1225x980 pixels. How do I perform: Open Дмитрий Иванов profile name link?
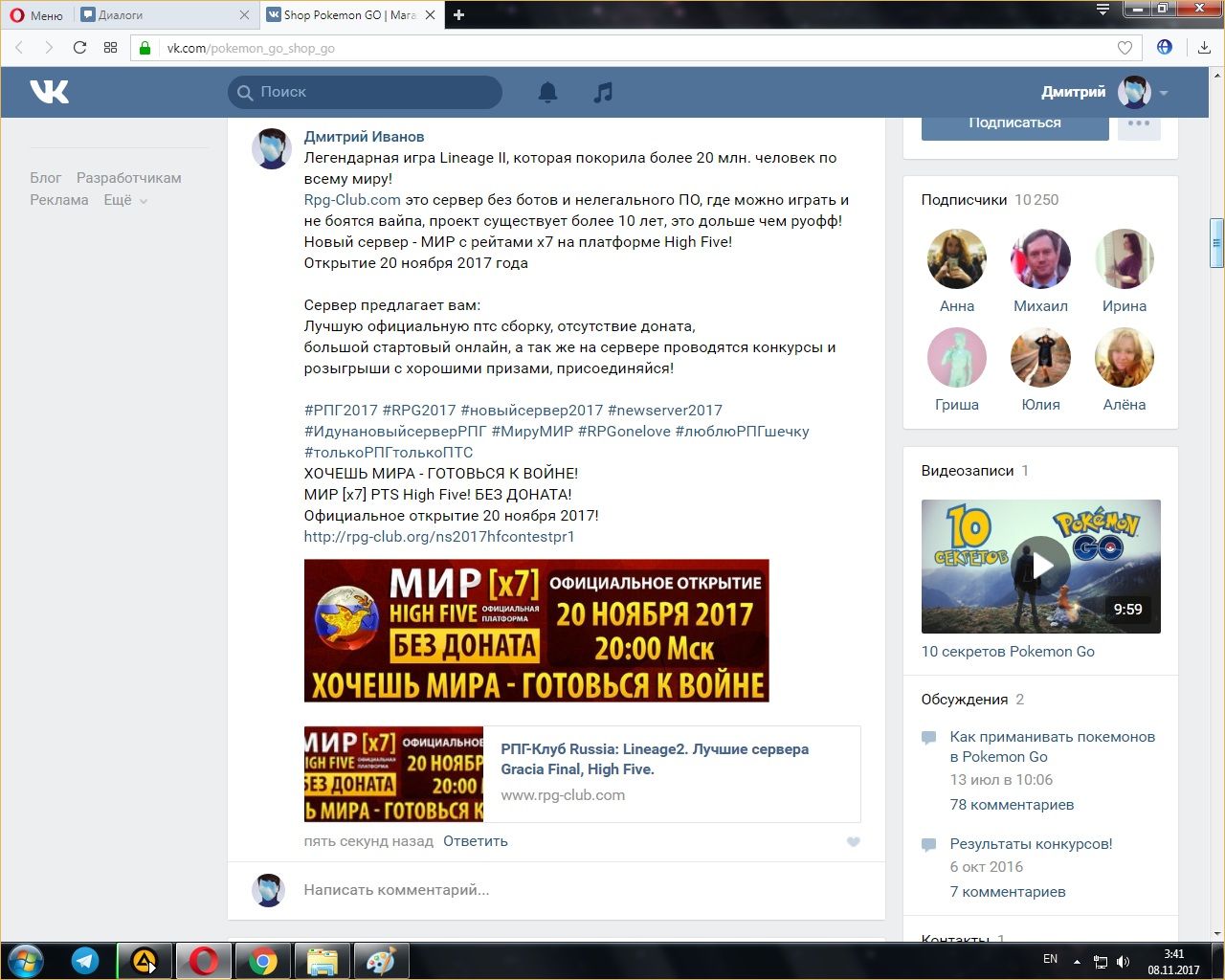coord(364,137)
